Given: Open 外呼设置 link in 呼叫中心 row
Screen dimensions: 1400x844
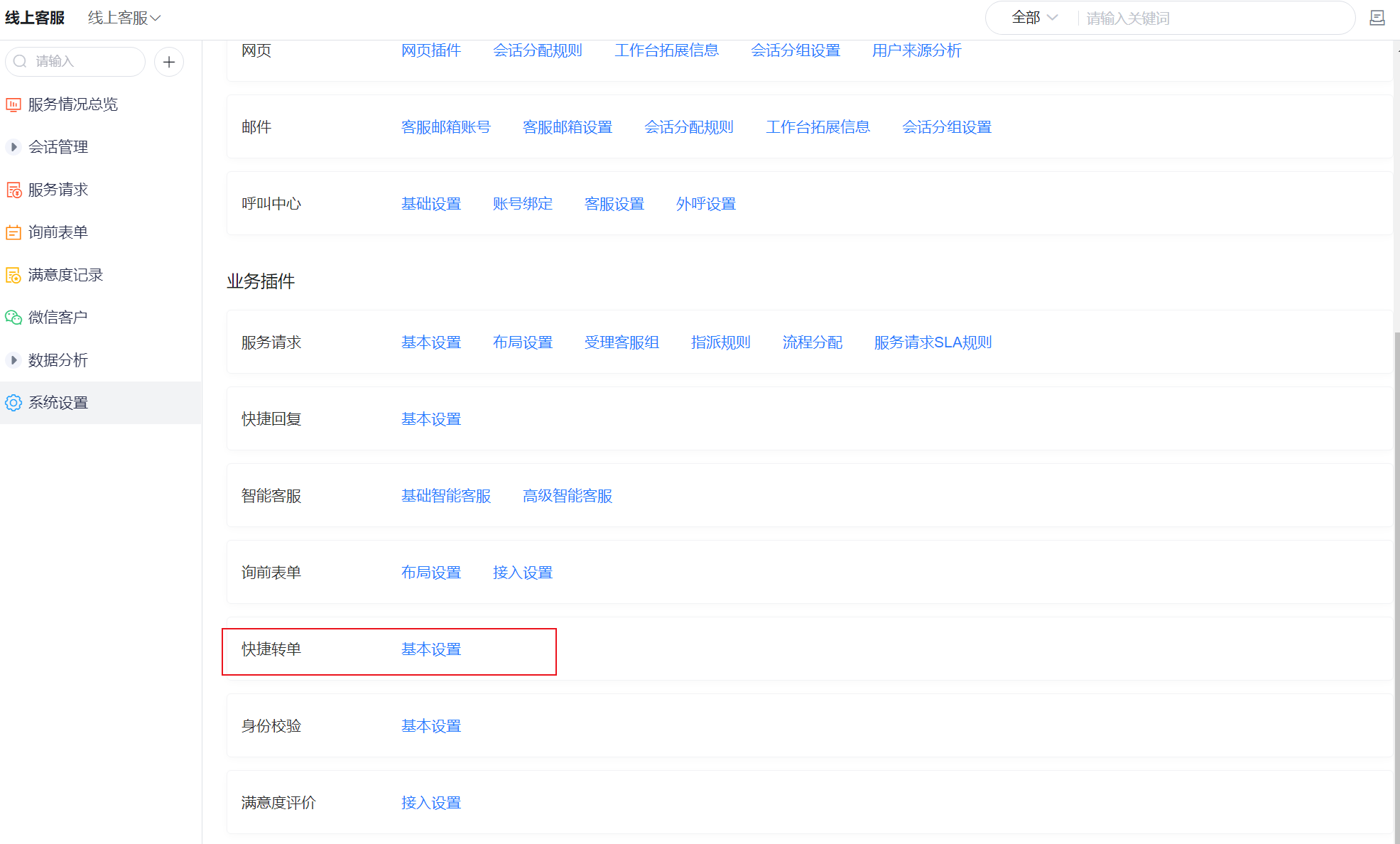Looking at the screenshot, I should click(705, 204).
